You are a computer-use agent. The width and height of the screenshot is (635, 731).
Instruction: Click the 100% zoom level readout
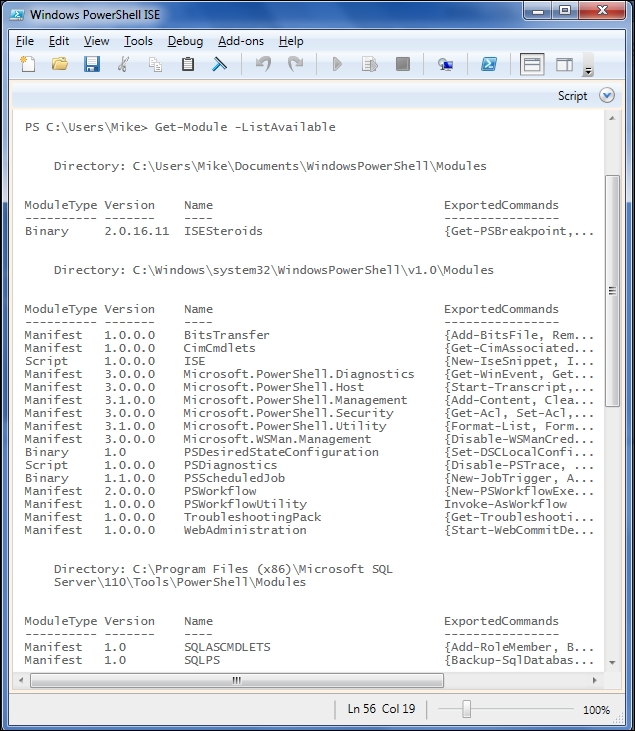[596, 710]
